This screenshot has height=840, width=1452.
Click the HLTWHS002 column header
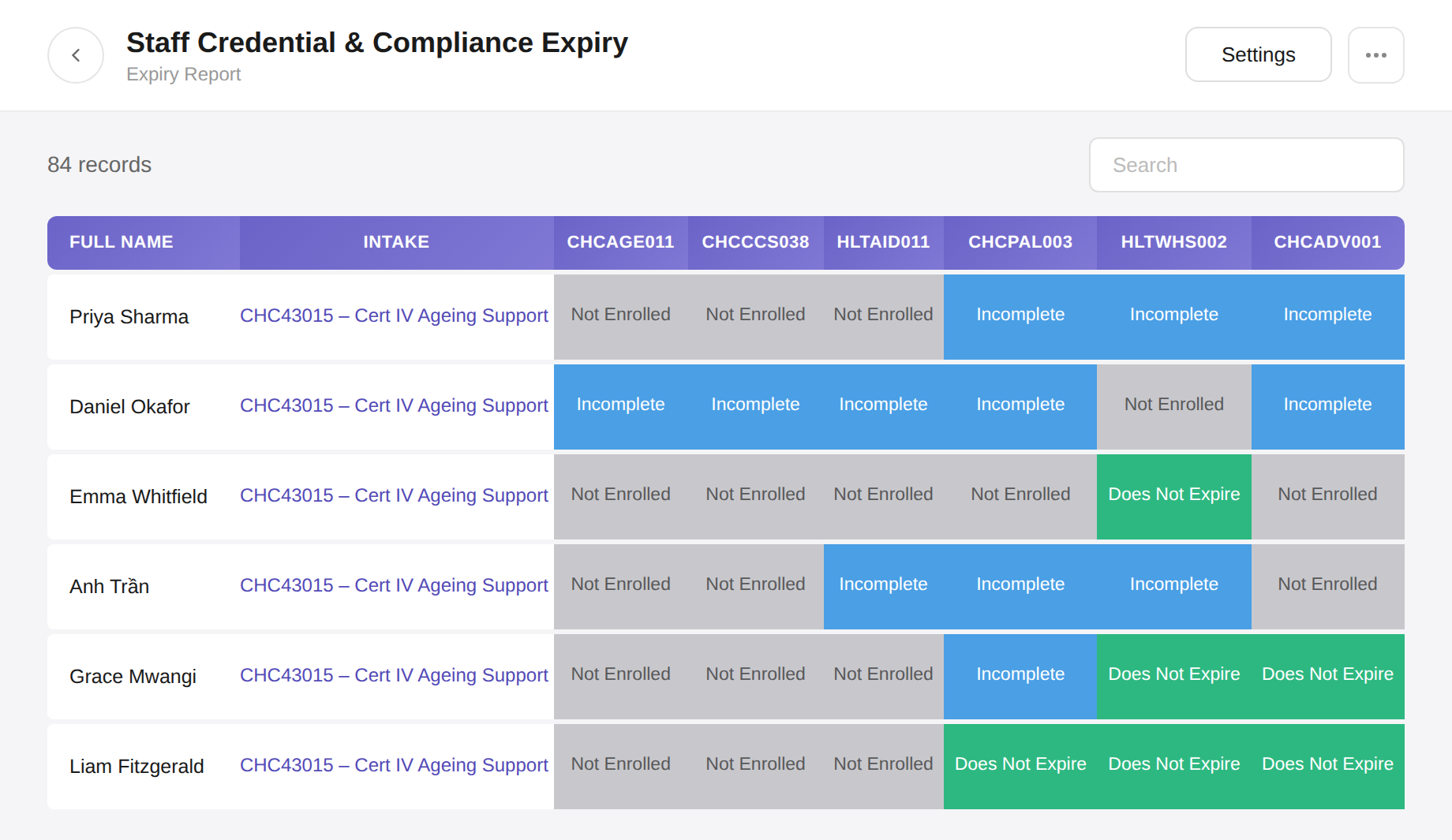pyautogui.click(x=1173, y=242)
